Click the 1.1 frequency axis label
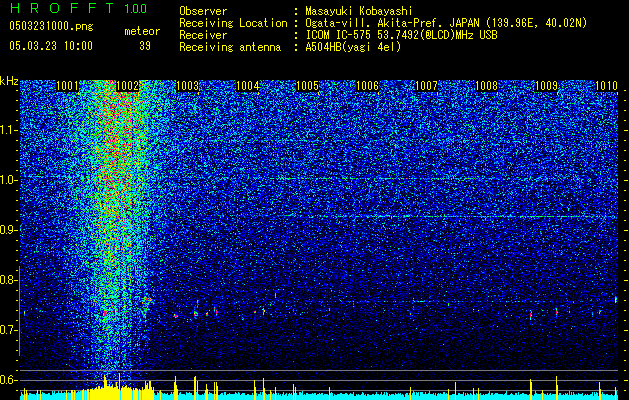629x400 pixels. tap(8, 130)
